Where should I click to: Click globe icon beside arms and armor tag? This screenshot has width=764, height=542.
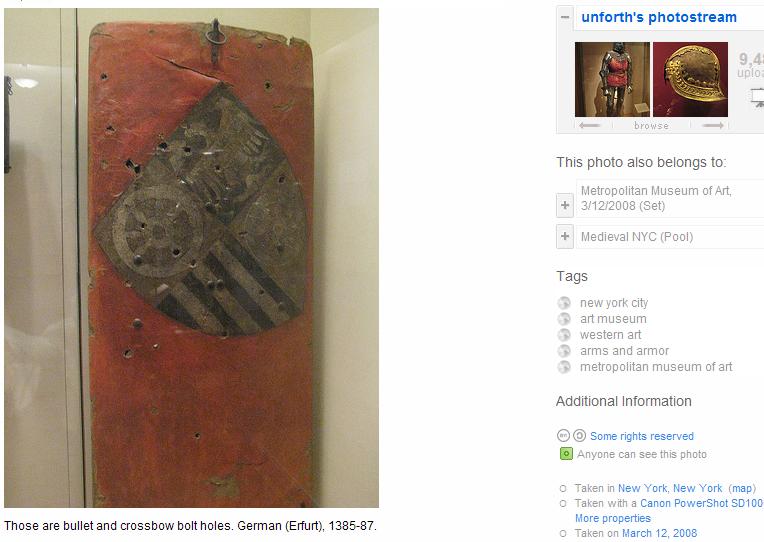click(564, 351)
